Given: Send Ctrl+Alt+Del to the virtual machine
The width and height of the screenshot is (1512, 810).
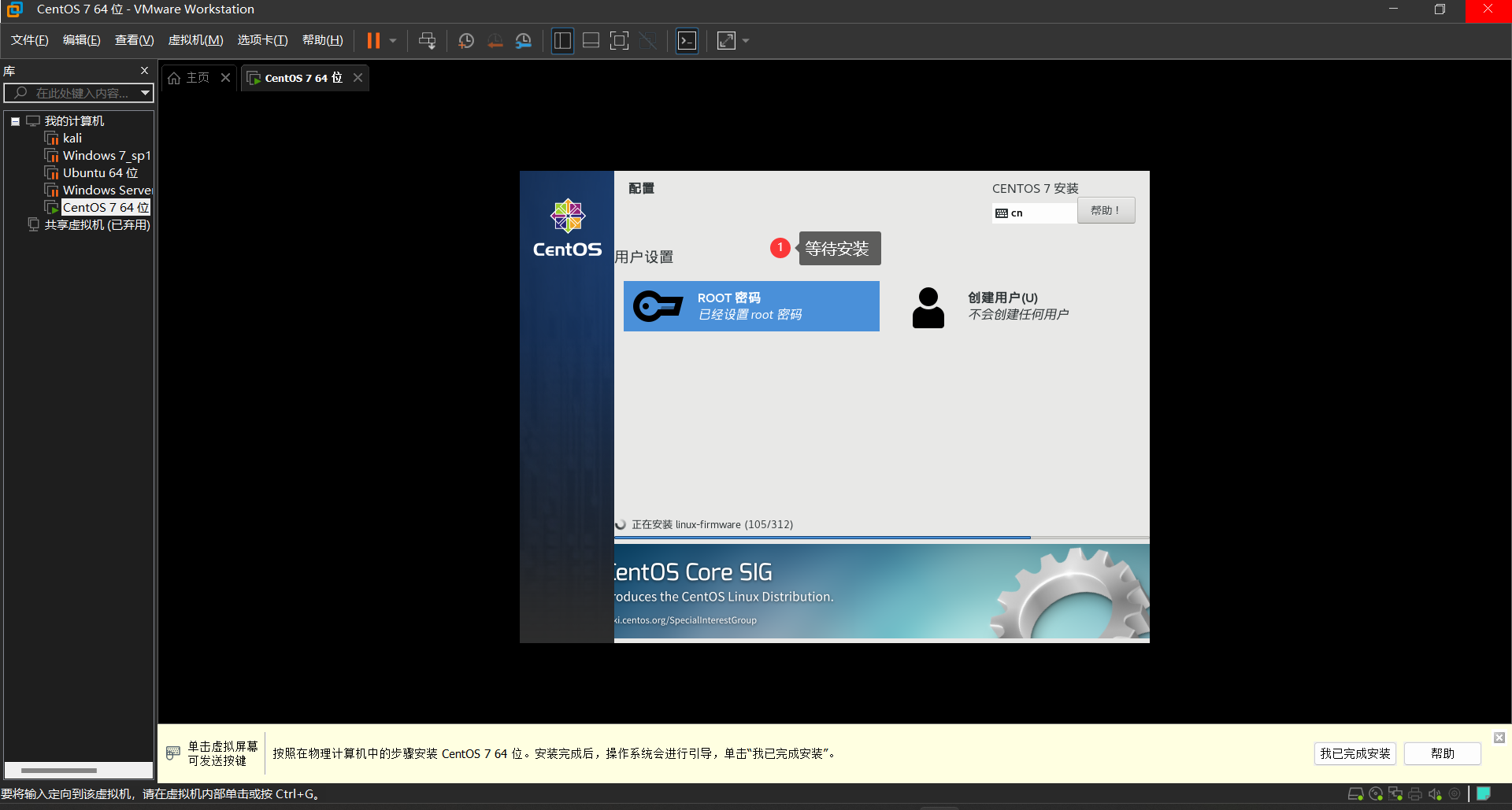Looking at the screenshot, I should coord(428,40).
